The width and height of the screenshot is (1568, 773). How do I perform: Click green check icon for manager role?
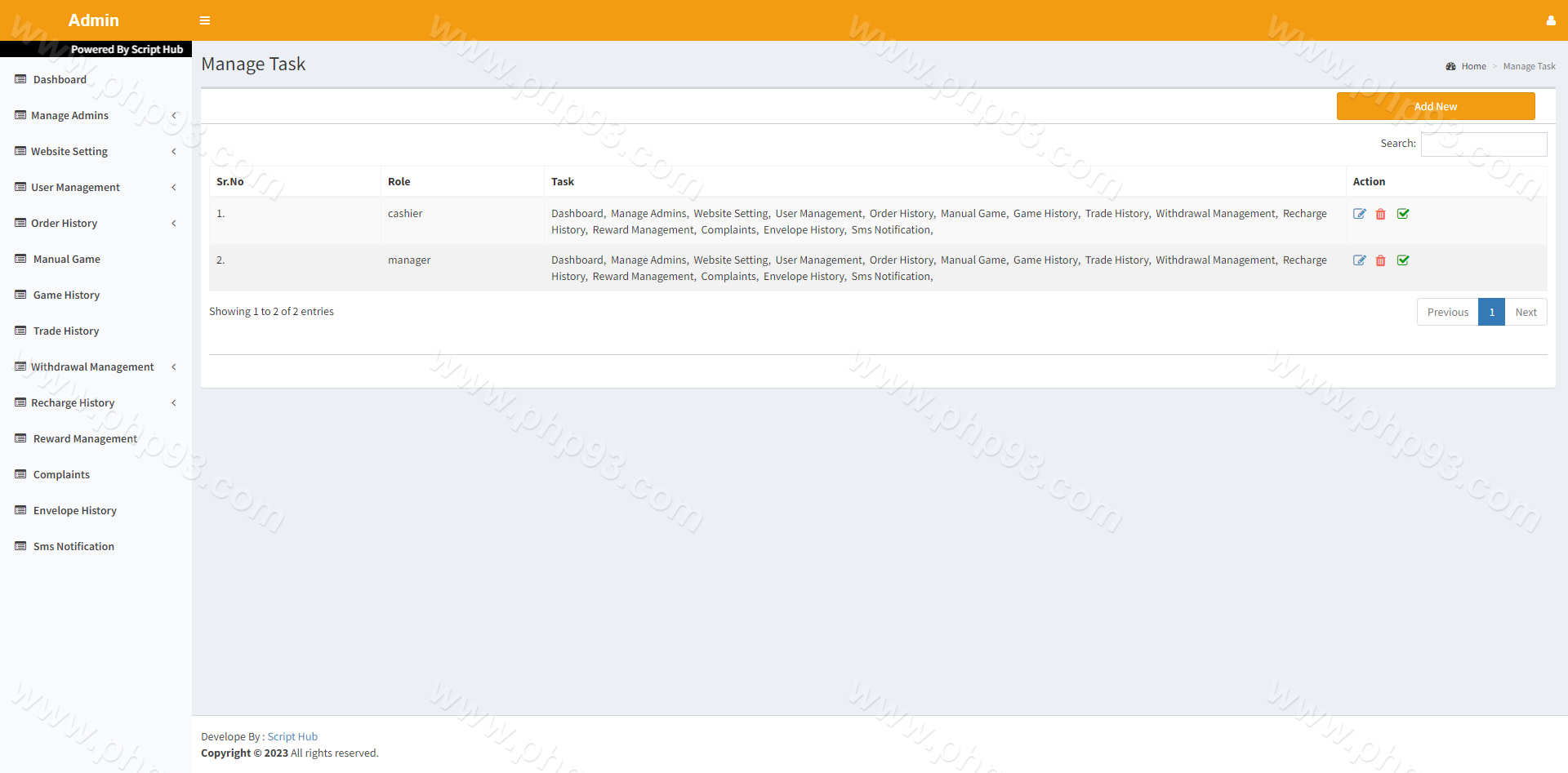pyautogui.click(x=1403, y=260)
